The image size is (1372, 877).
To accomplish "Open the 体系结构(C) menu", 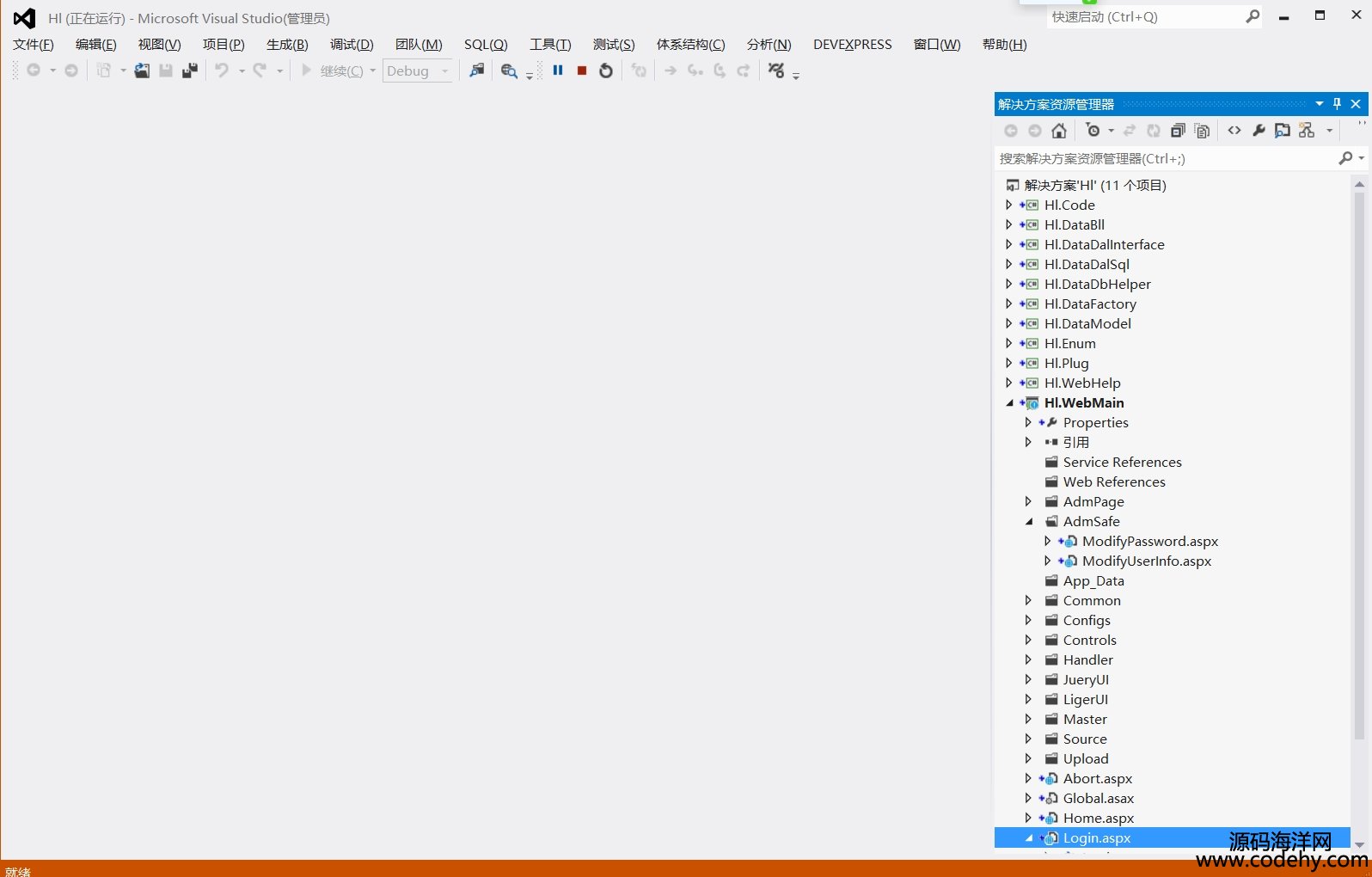I will click(x=690, y=45).
